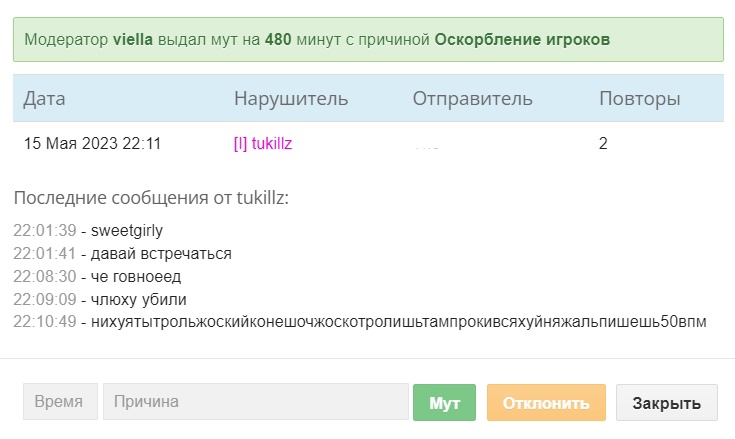
Task: Focus the Время input field
Action: 60,402
